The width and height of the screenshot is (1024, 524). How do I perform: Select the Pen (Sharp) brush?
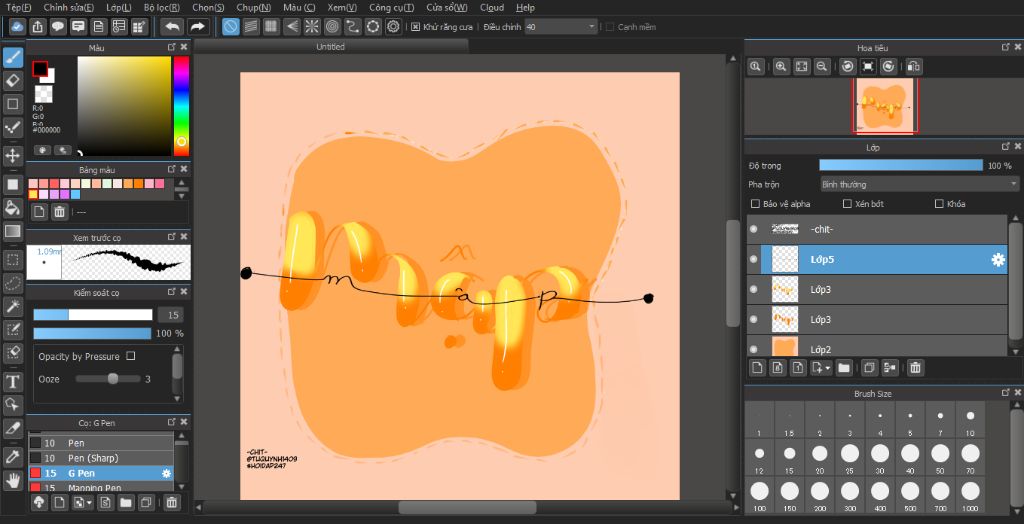(x=101, y=458)
